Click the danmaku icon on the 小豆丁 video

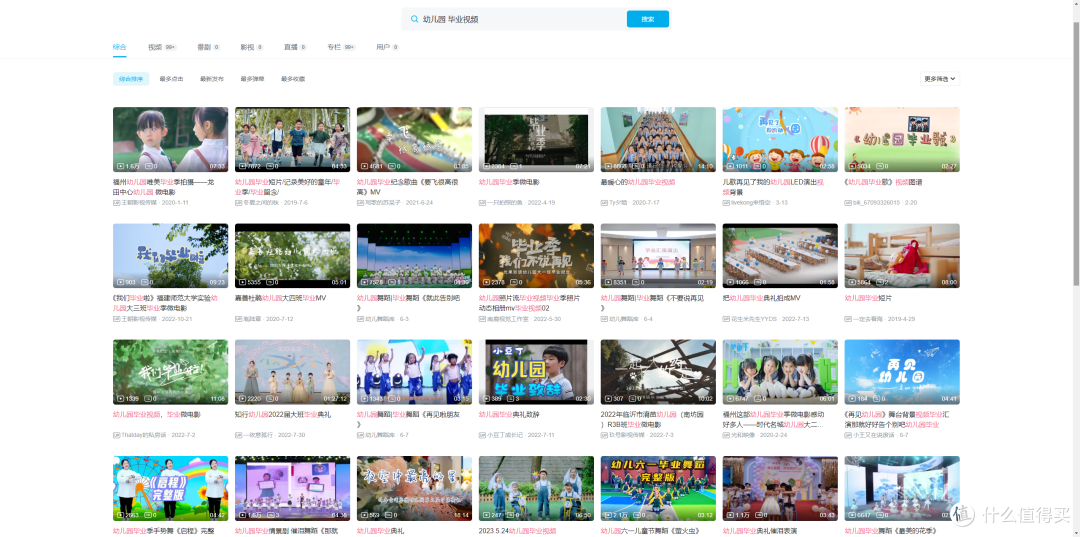pos(510,399)
